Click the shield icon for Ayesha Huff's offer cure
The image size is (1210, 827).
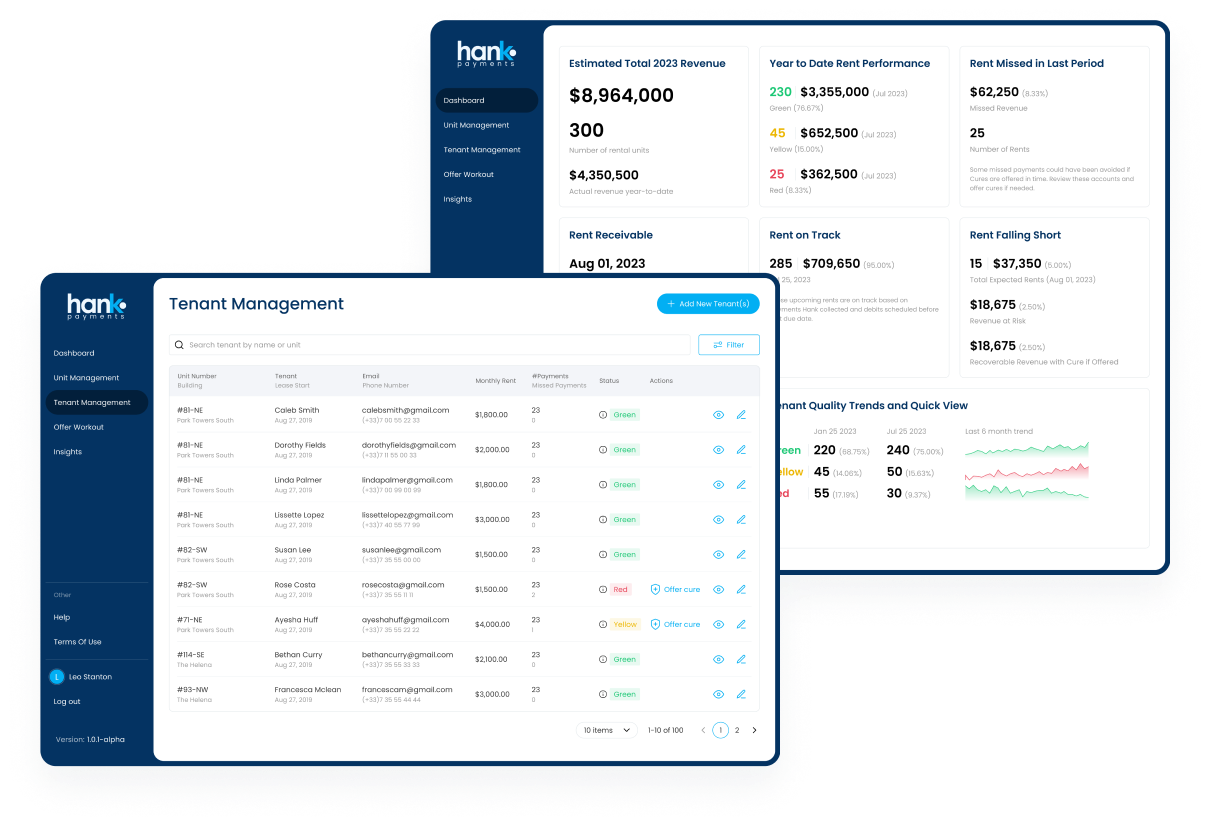tap(655, 625)
